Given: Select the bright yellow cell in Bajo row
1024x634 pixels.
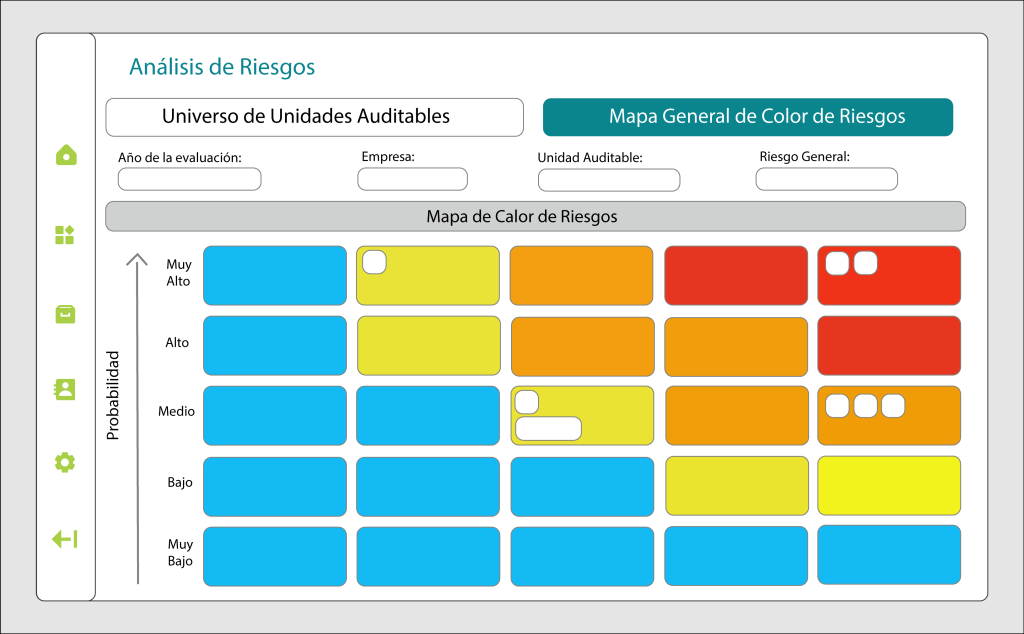Looking at the screenshot, I should (889, 485).
